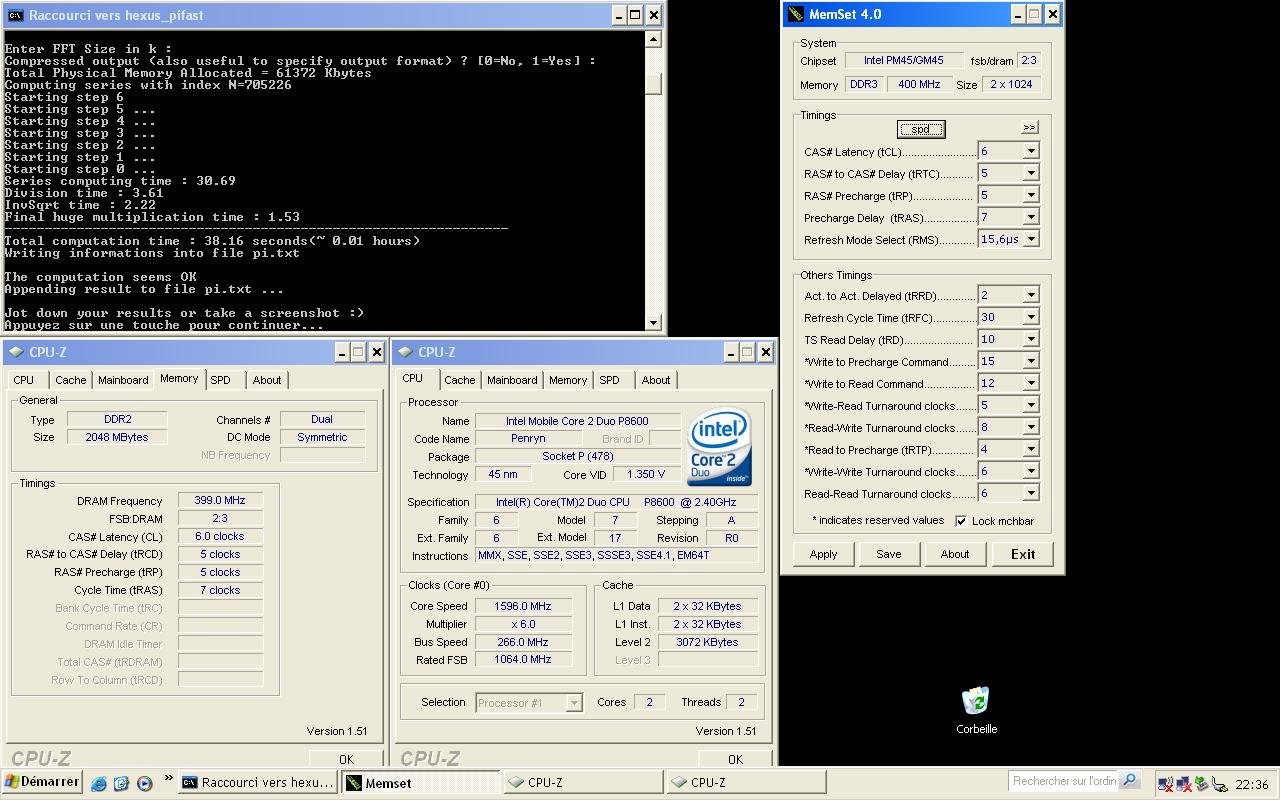Click the Core Speed 1596.0 MHz value
This screenshot has height=800, width=1280.
pos(523,606)
